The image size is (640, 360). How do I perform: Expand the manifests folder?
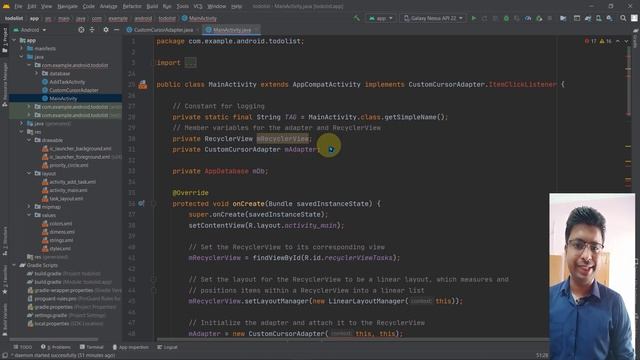(x=22, y=49)
